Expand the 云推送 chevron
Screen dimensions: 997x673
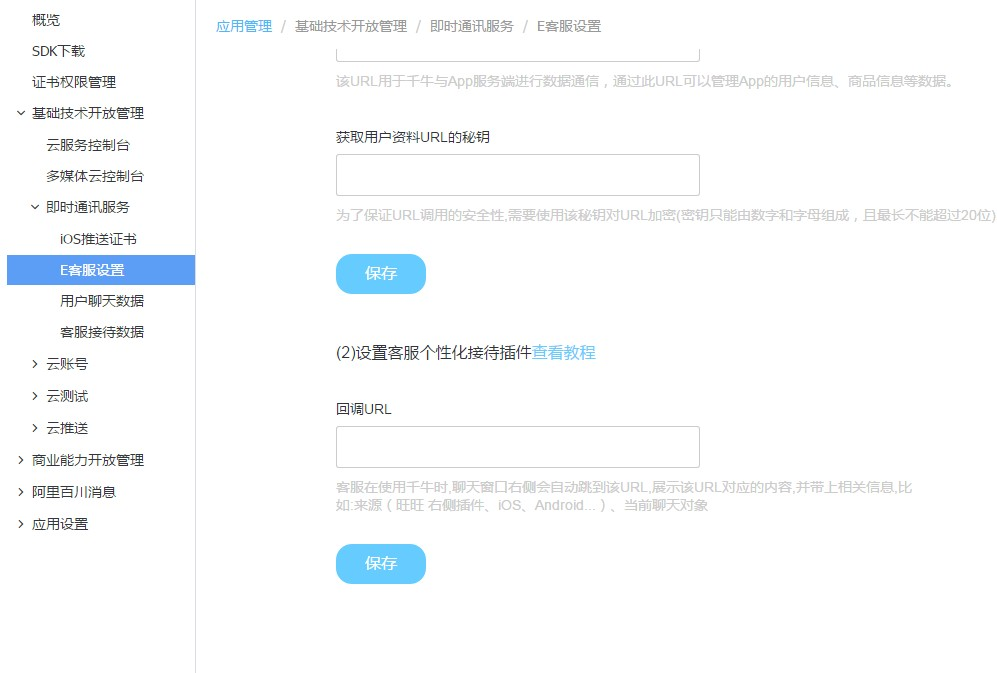click(x=35, y=428)
